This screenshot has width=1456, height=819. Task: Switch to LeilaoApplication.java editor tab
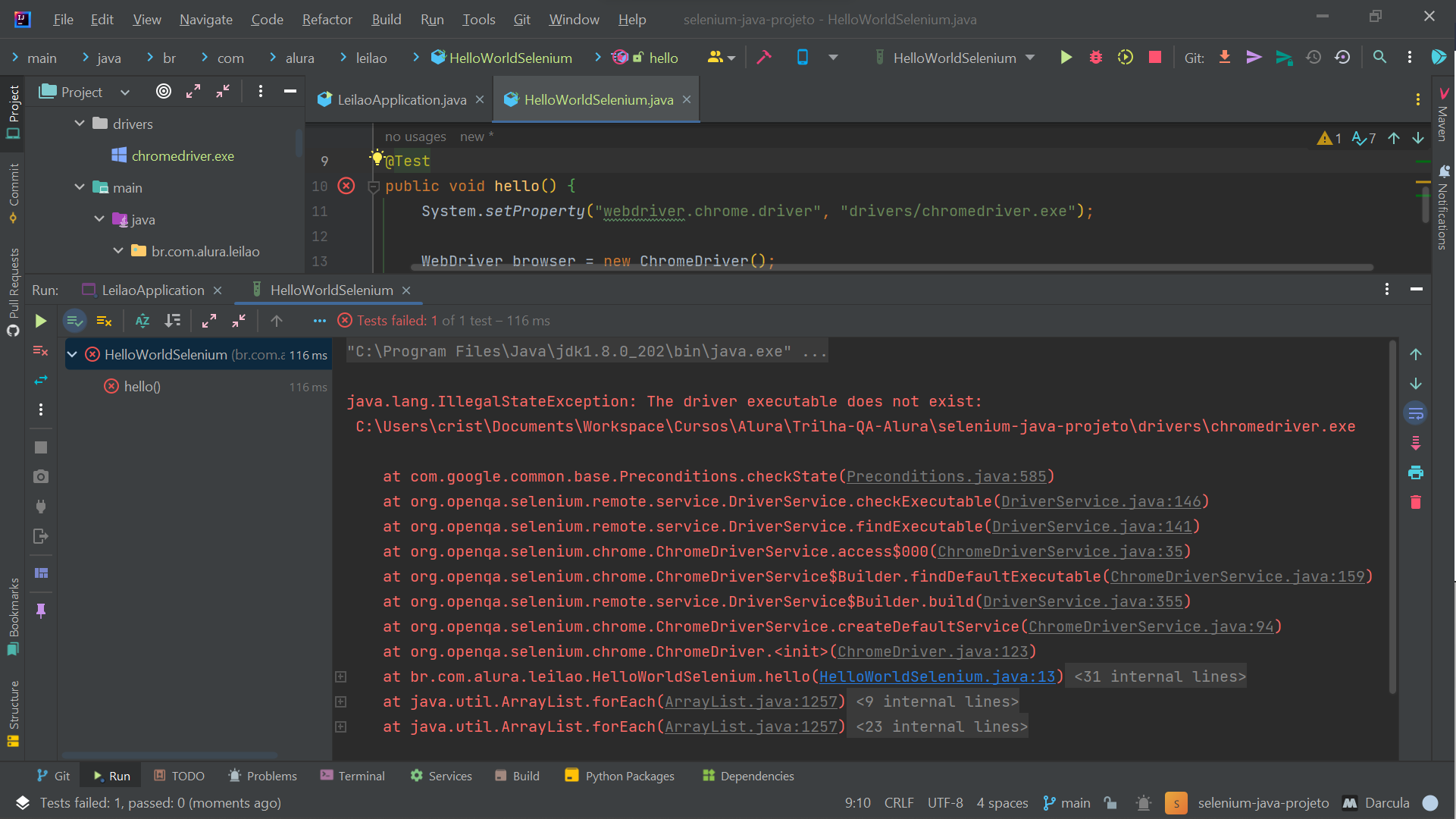[402, 99]
